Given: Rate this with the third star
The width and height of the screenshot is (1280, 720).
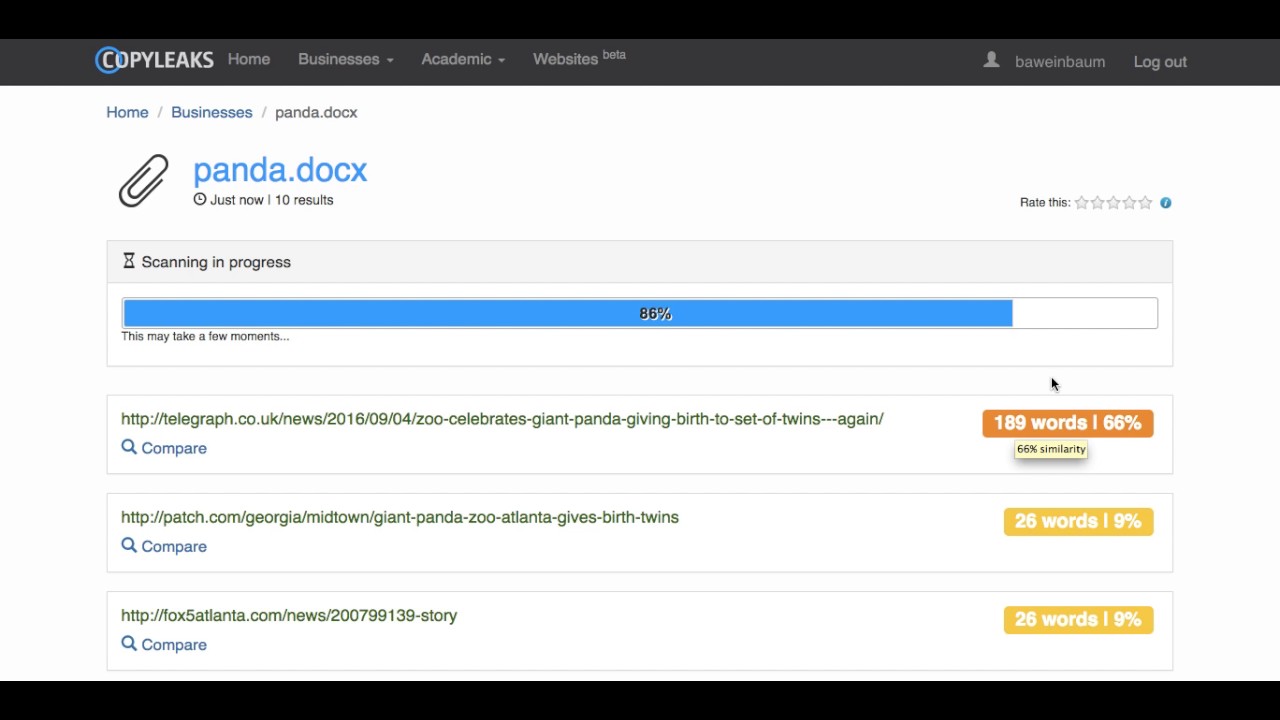Looking at the screenshot, I should (x=1113, y=202).
